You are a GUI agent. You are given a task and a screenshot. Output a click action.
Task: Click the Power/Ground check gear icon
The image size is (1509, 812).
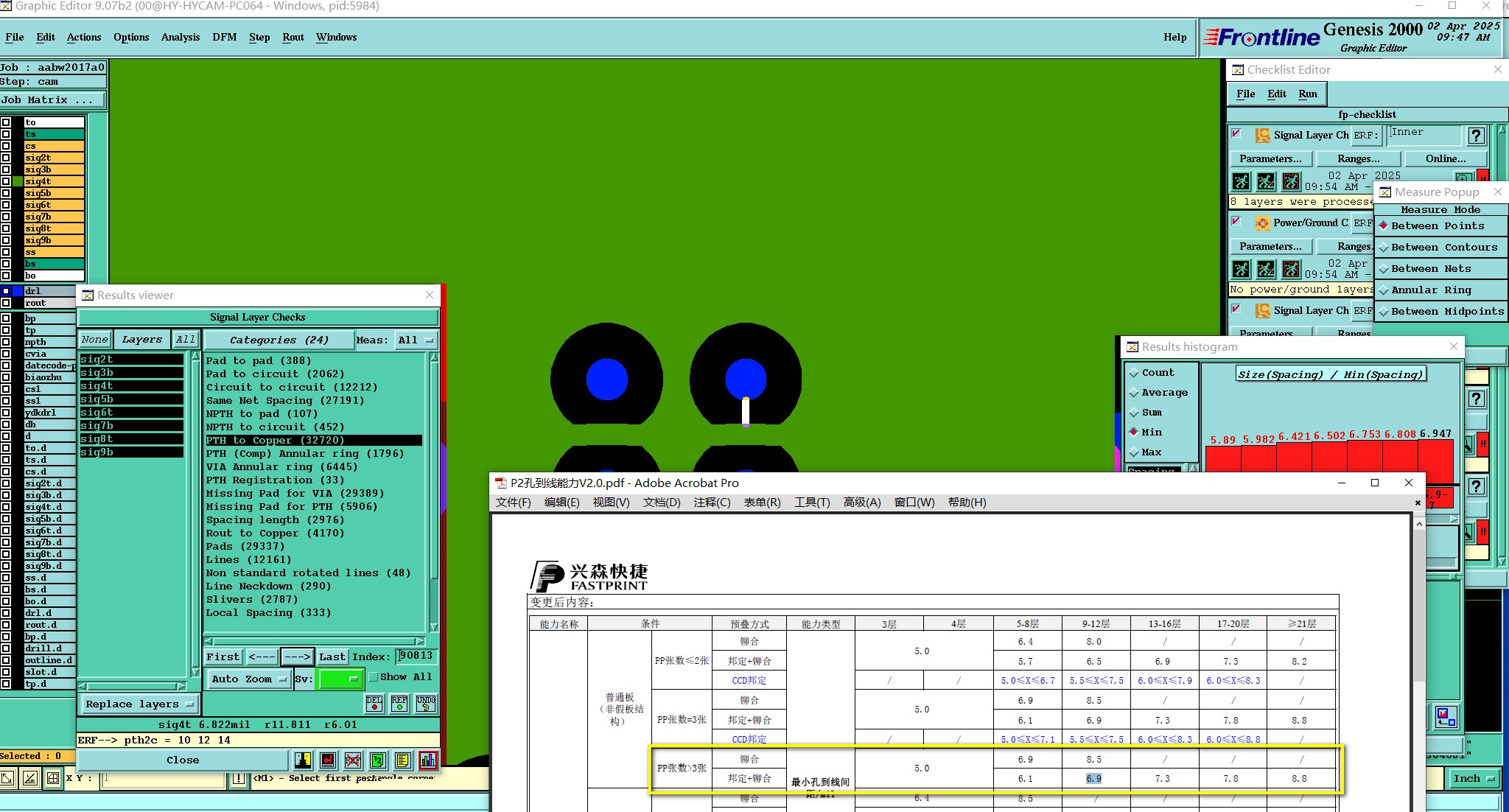(x=1263, y=223)
